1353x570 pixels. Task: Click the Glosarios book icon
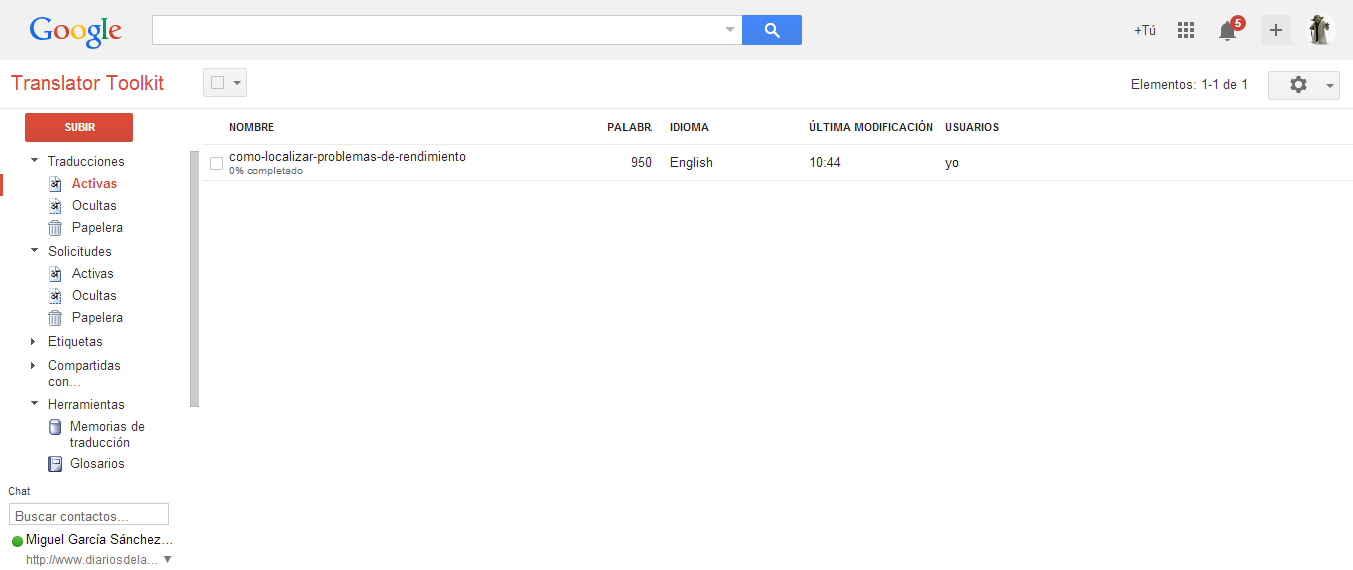tap(56, 464)
